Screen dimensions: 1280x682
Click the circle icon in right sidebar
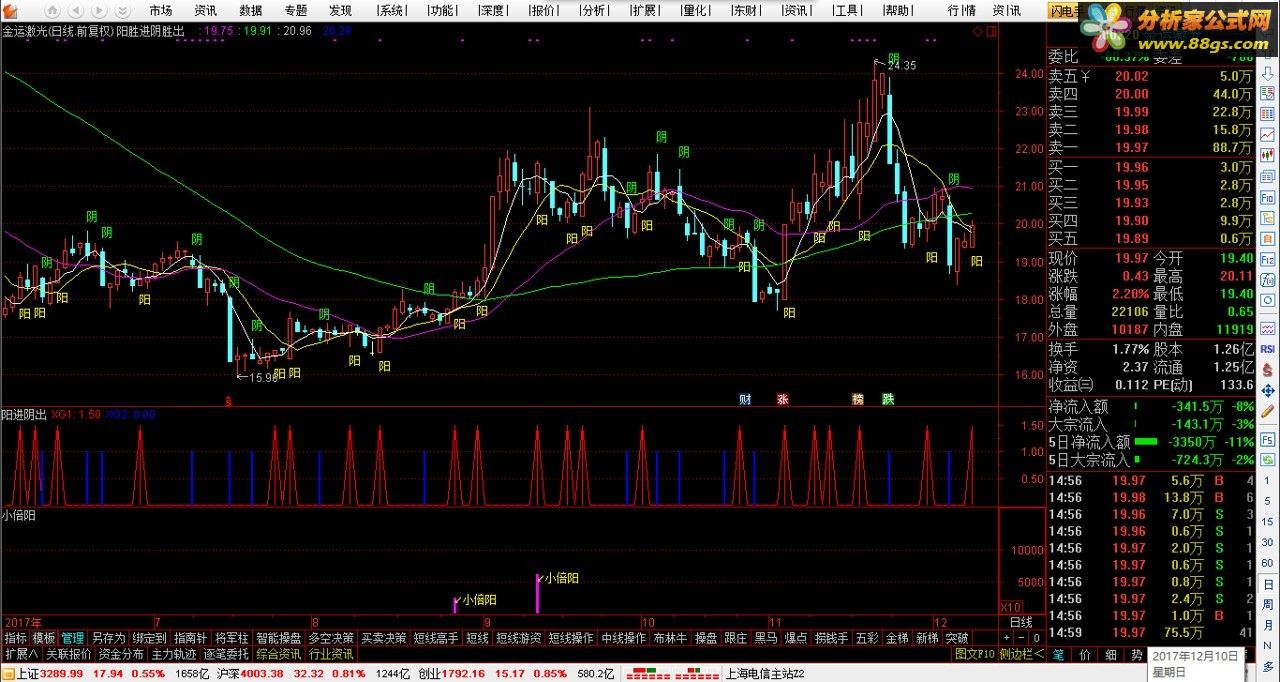point(1267,299)
